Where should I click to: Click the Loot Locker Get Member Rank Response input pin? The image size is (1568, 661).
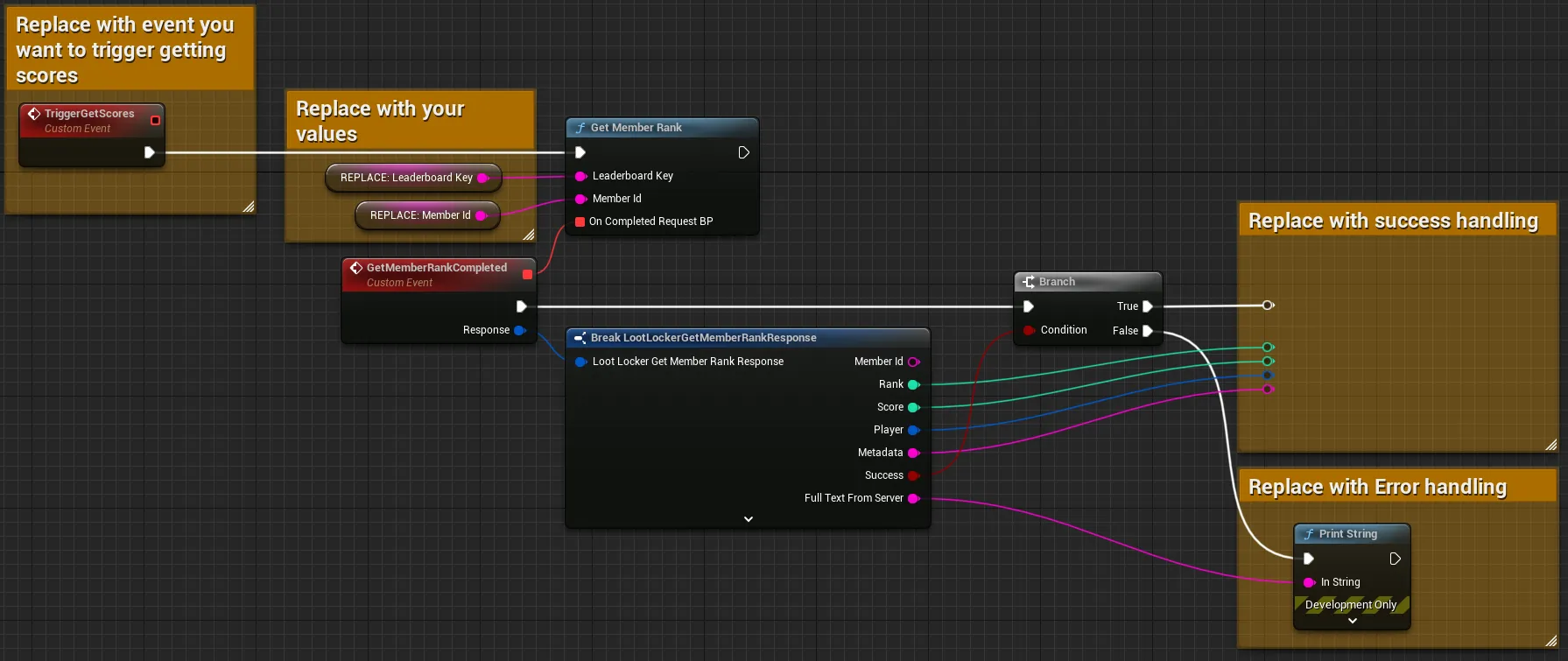[x=580, y=362]
